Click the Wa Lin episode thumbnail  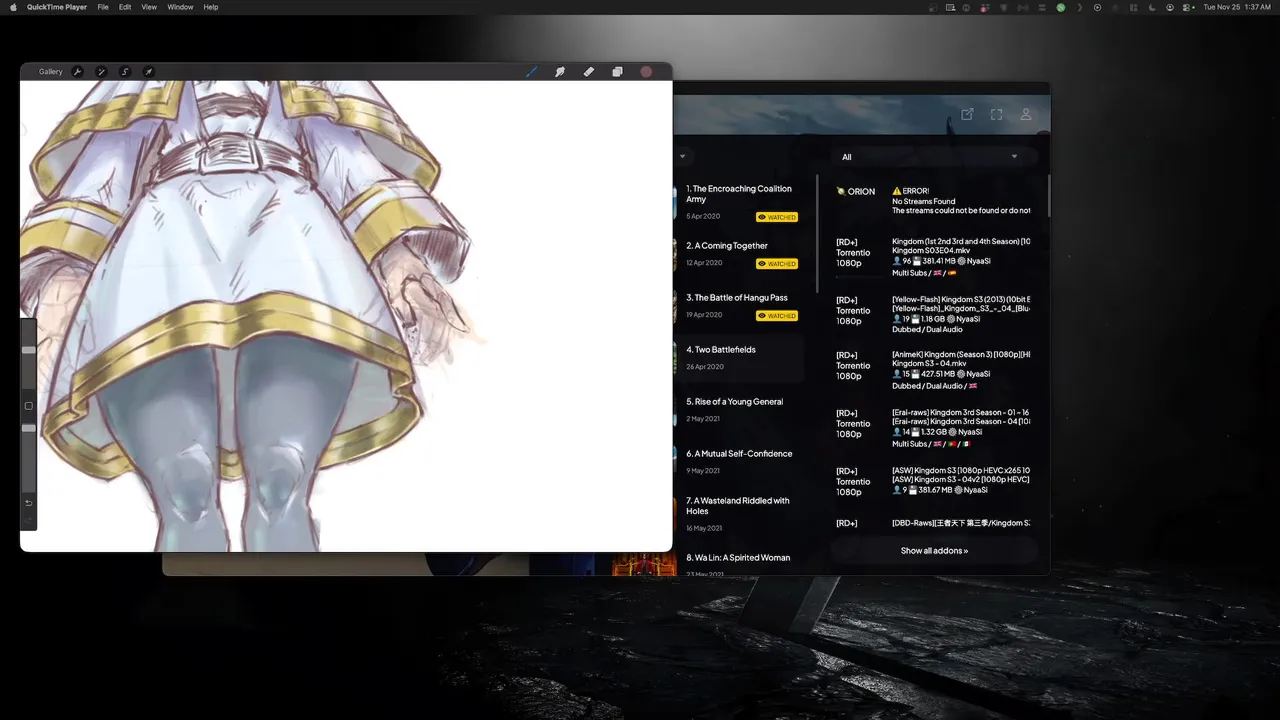[644, 564]
